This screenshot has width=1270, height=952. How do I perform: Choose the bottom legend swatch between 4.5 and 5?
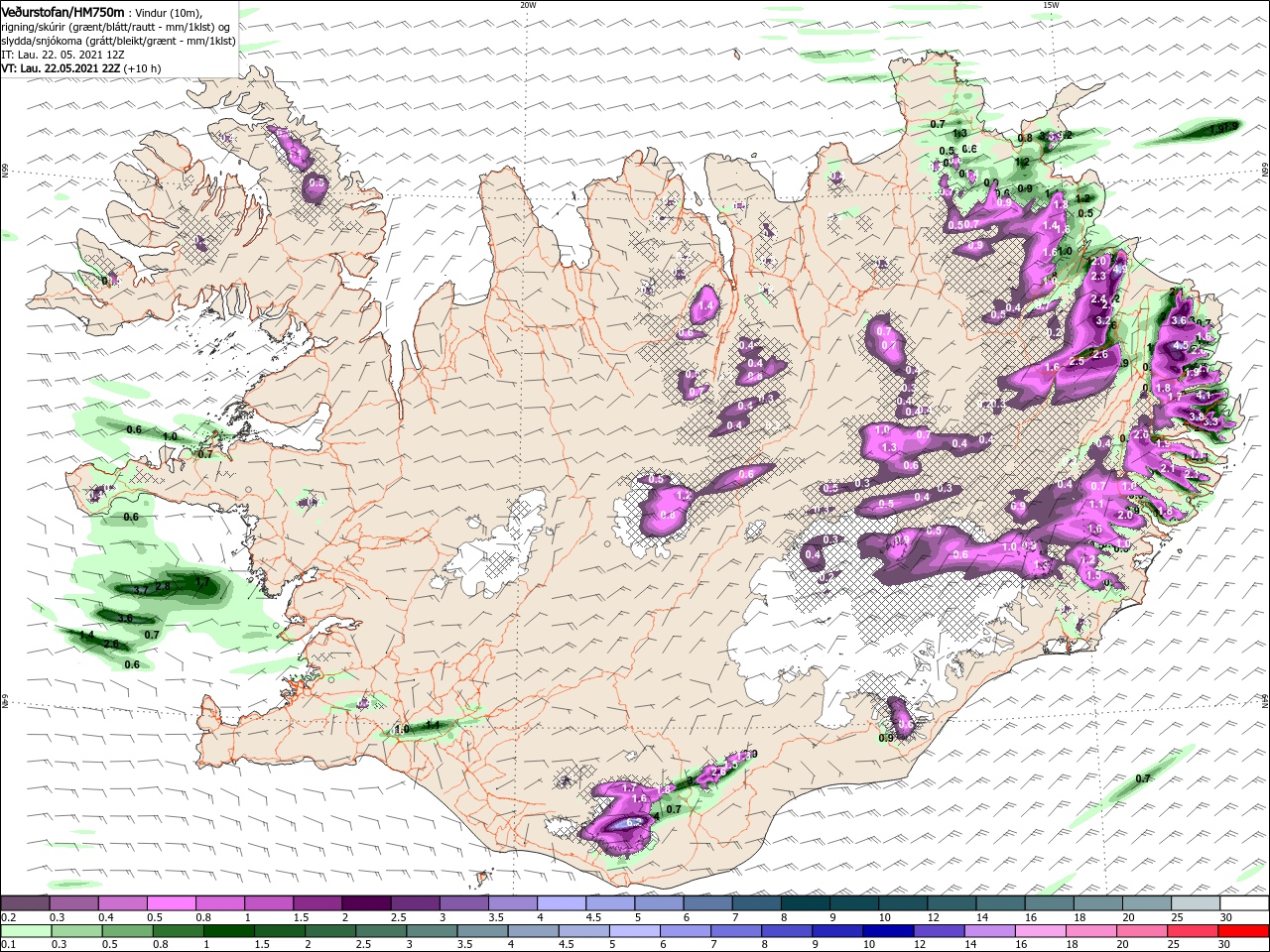pos(583,931)
